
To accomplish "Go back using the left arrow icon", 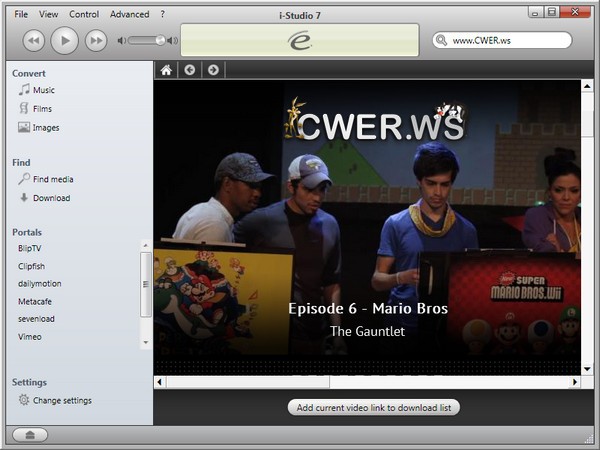I will pos(189,70).
